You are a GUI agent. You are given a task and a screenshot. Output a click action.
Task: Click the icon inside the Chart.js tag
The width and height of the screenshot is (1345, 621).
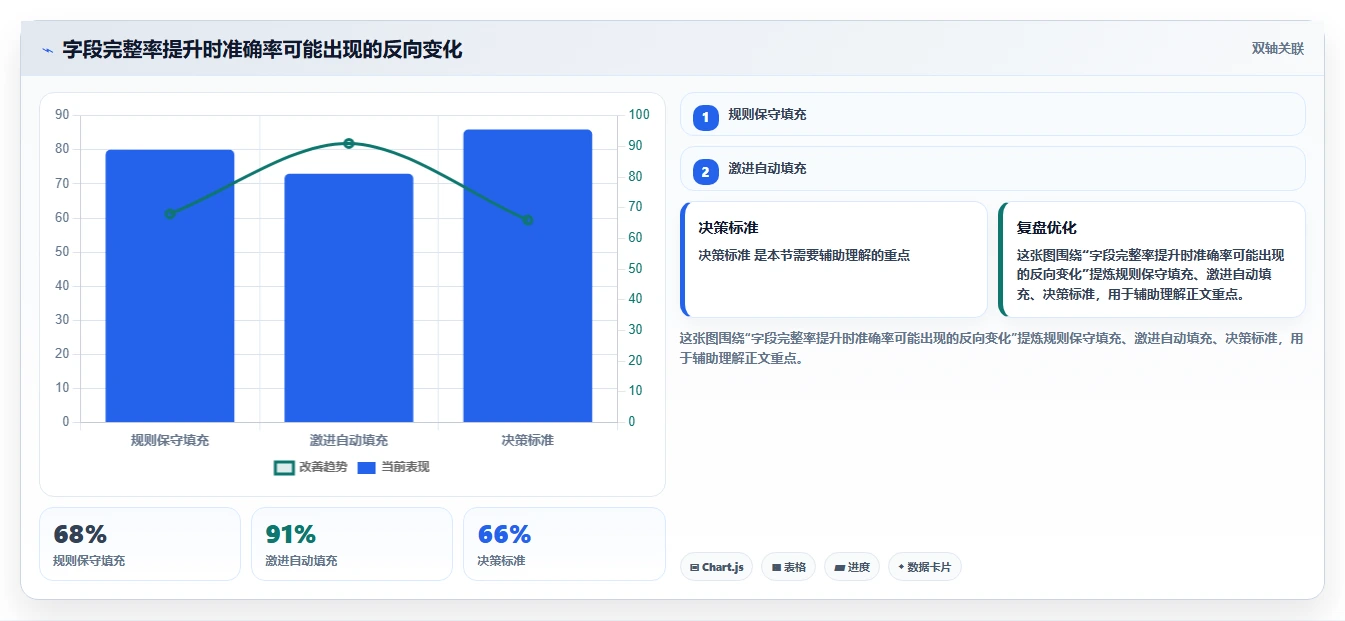pyautogui.click(x=694, y=567)
